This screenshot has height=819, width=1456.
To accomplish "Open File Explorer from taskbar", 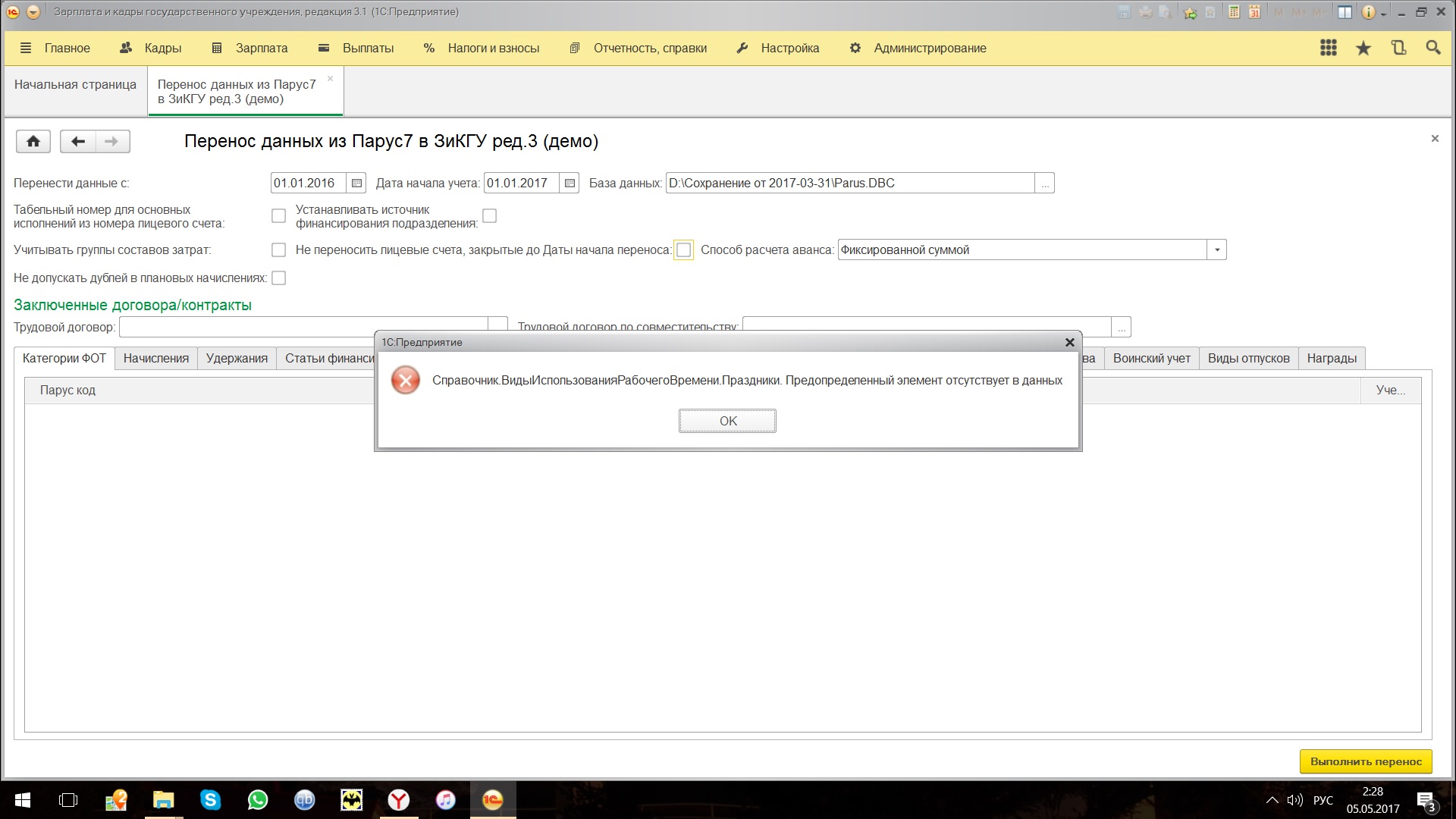I will (x=163, y=800).
